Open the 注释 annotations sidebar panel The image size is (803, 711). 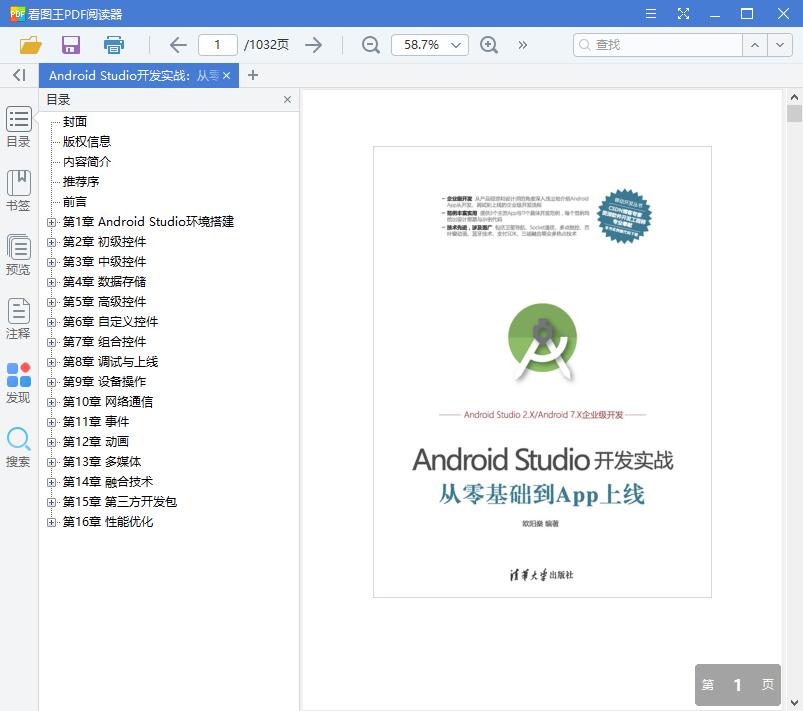coord(18,319)
